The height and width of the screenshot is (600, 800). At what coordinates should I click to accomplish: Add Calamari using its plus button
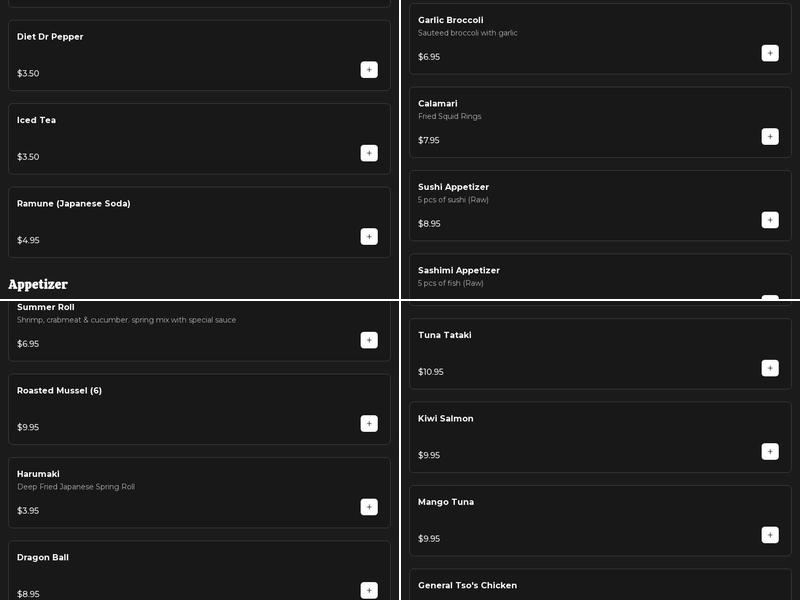[x=770, y=136]
